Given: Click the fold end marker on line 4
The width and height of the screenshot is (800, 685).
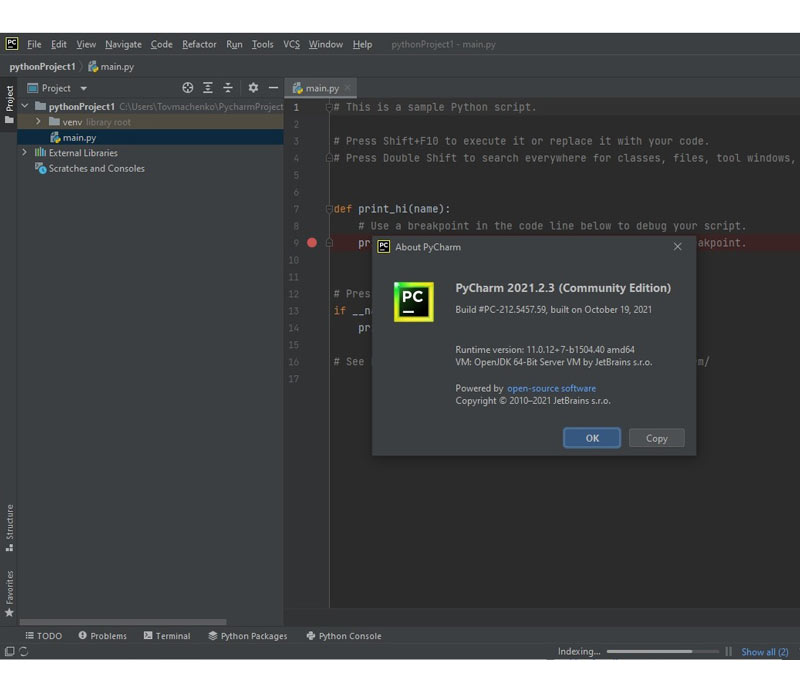Looking at the screenshot, I should coord(329,158).
